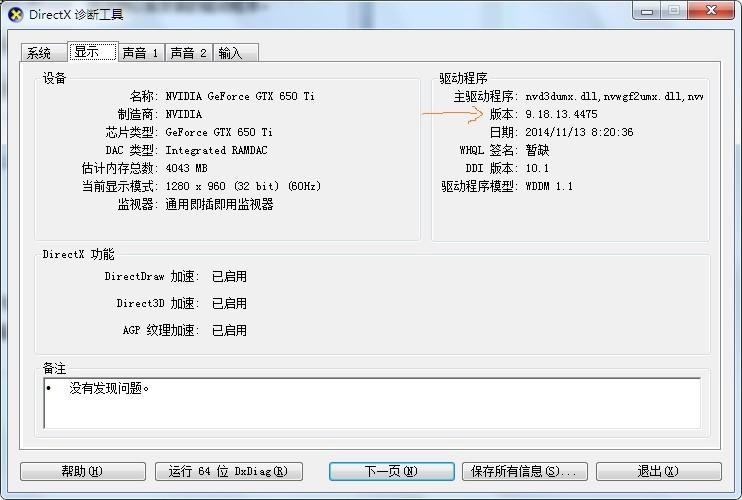Close the DirectX 诊断工具 window
742x500 pixels.
pyautogui.click(x=711, y=10)
